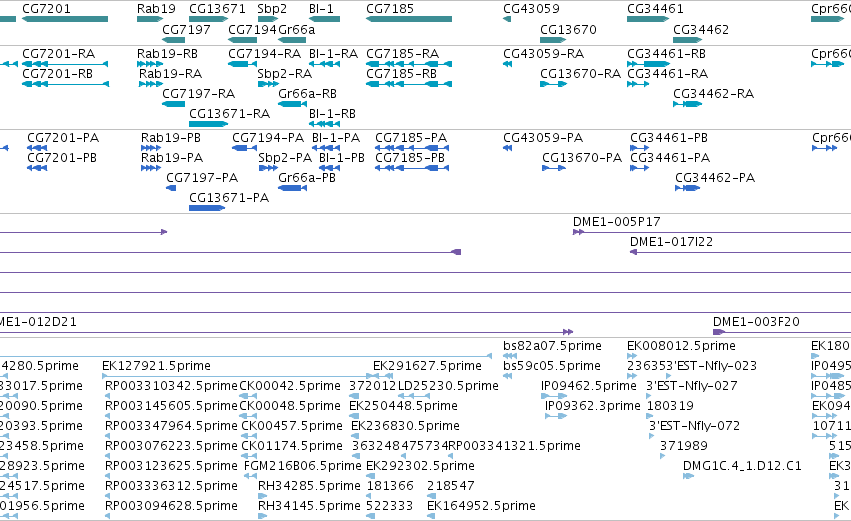
Task: Select protein CG7197-PA
Action: [202, 178]
